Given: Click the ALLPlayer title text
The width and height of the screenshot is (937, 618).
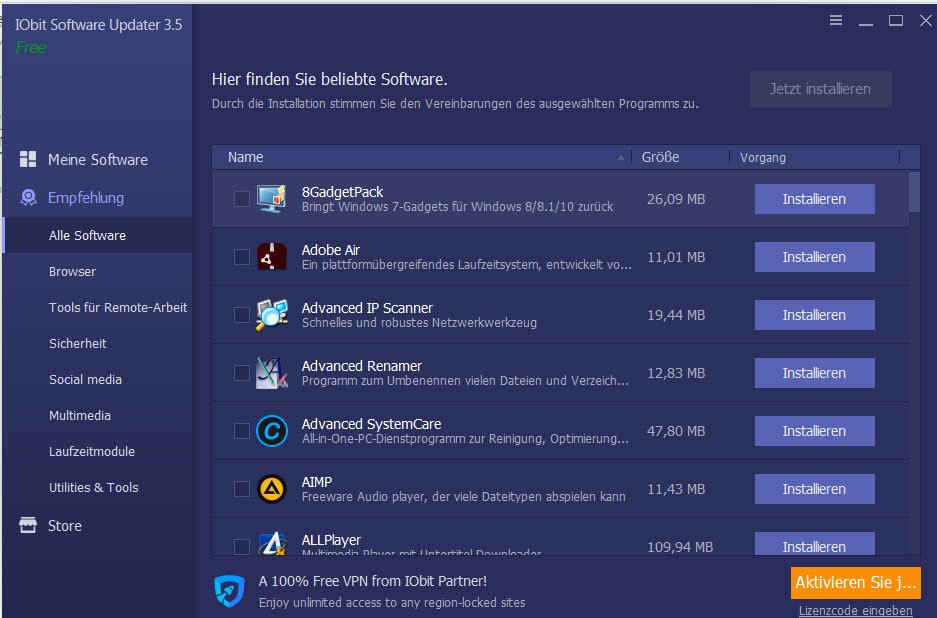Looking at the screenshot, I should [x=331, y=540].
